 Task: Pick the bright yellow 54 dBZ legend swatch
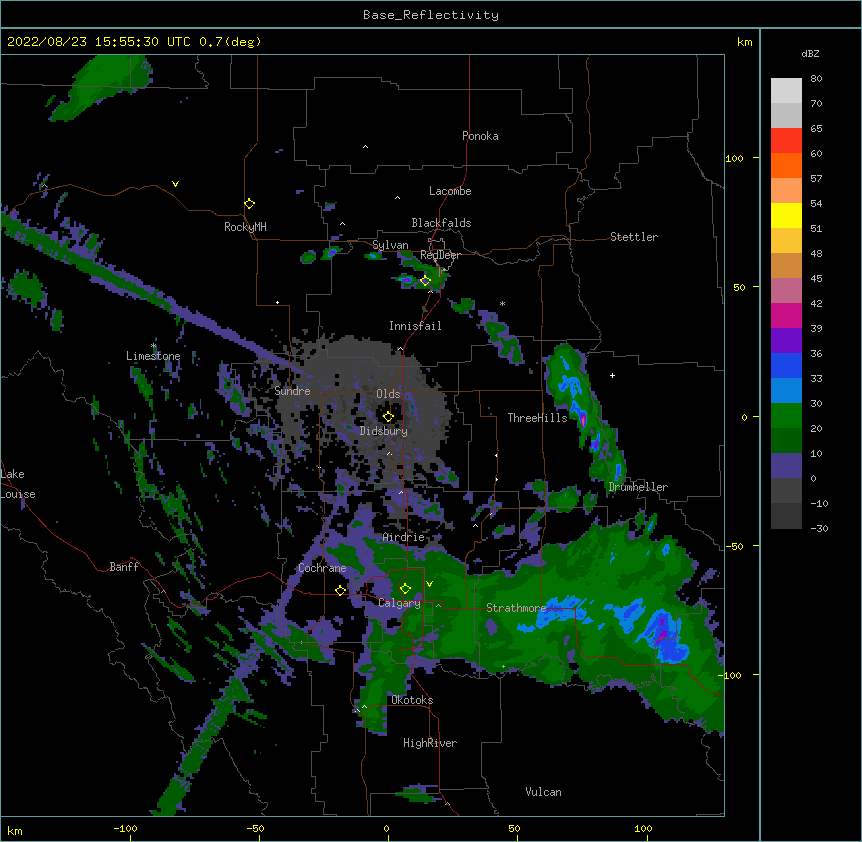pyautogui.click(x=786, y=215)
